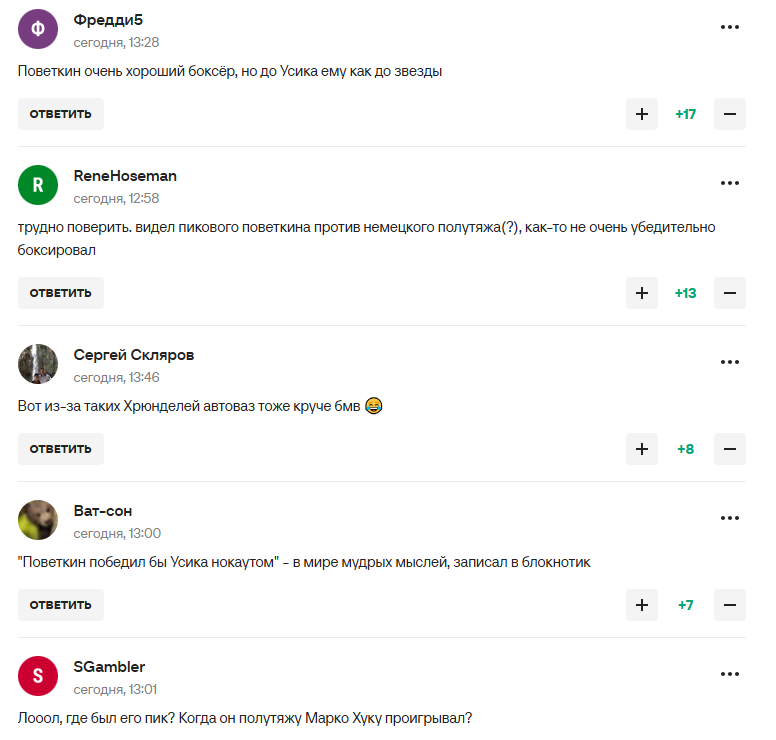
Task: Downvote Ват-сон's comment
Action: (x=729, y=605)
